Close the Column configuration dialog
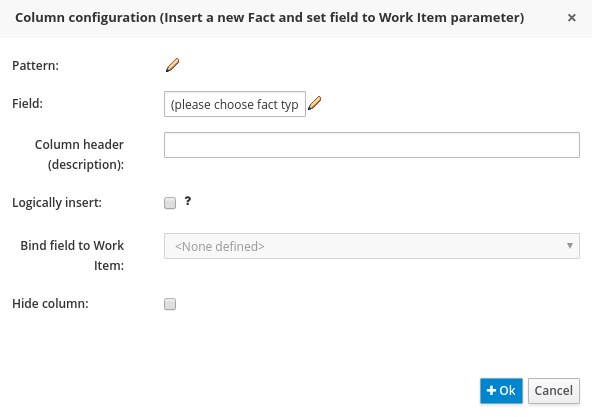The height and width of the screenshot is (417, 592). pyautogui.click(x=572, y=17)
